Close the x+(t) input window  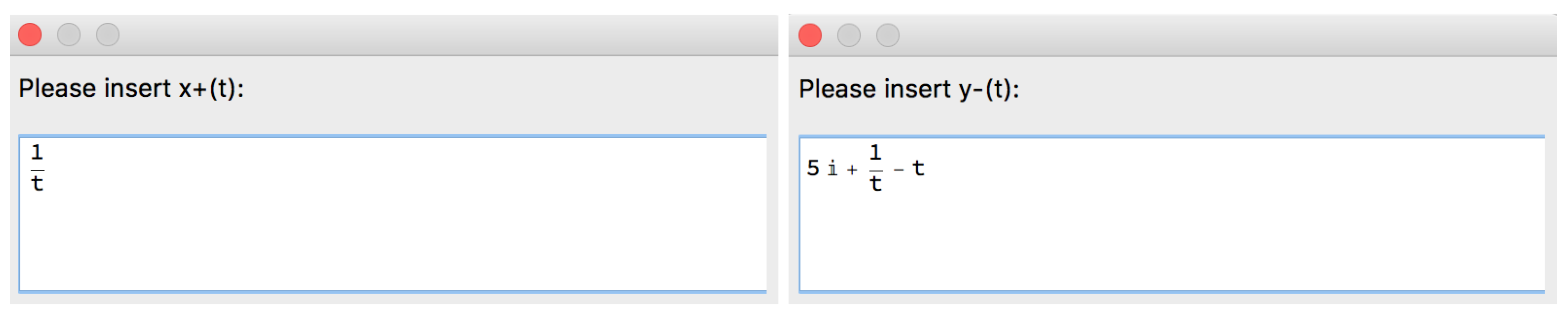[30, 35]
